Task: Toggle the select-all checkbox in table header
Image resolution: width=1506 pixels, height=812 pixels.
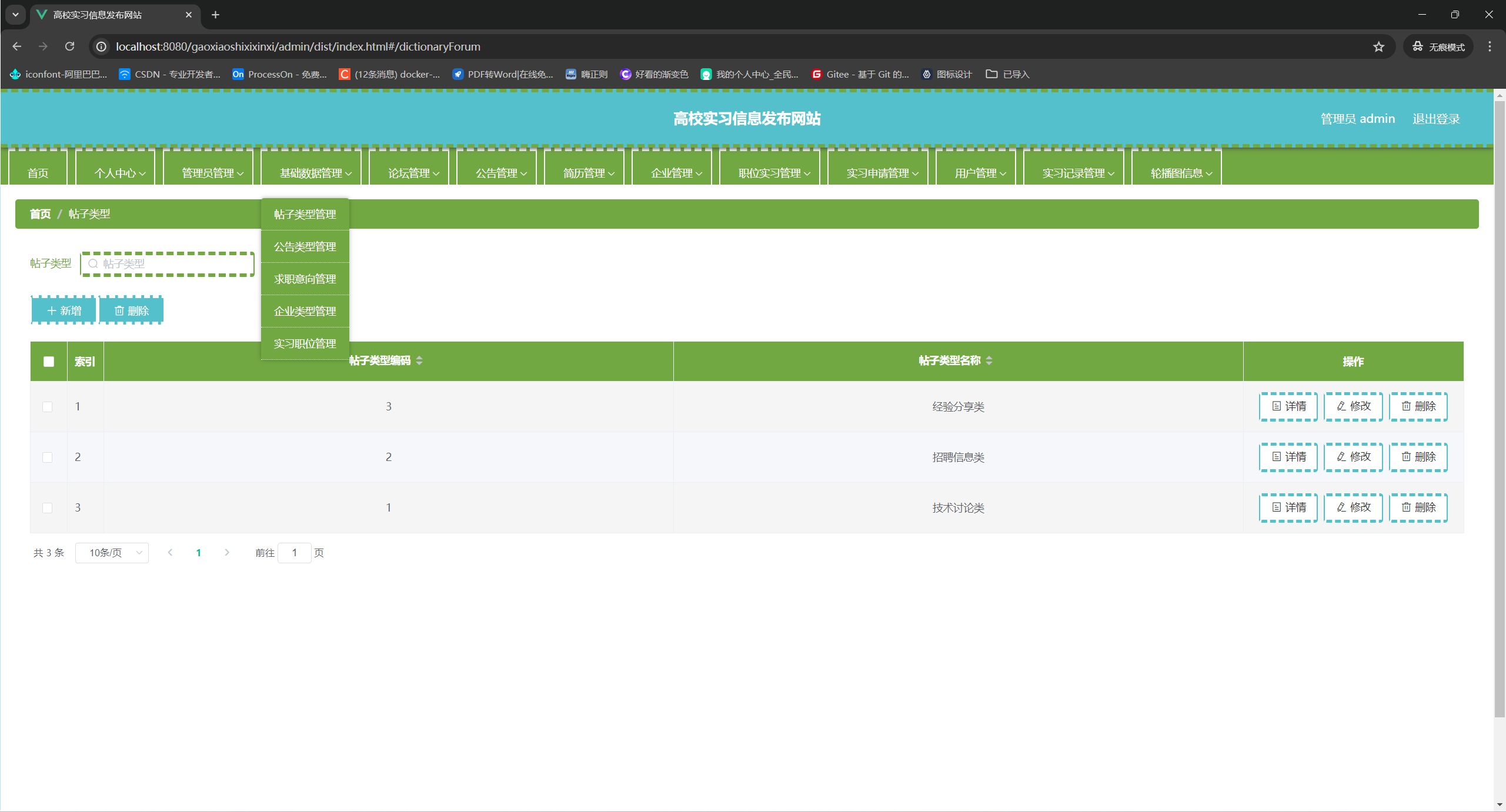Action: pyautogui.click(x=49, y=362)
